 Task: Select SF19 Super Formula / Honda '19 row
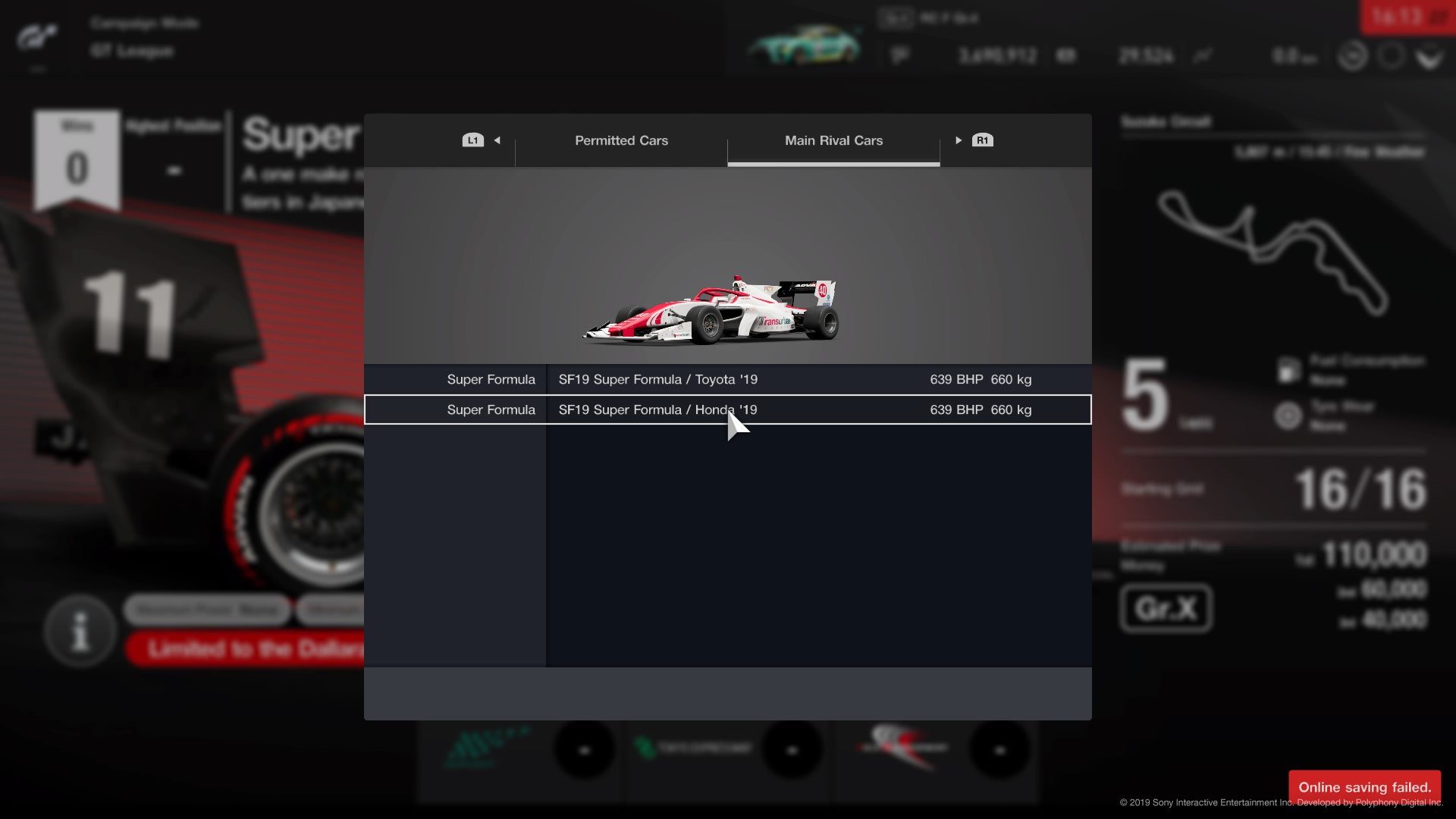728,409
